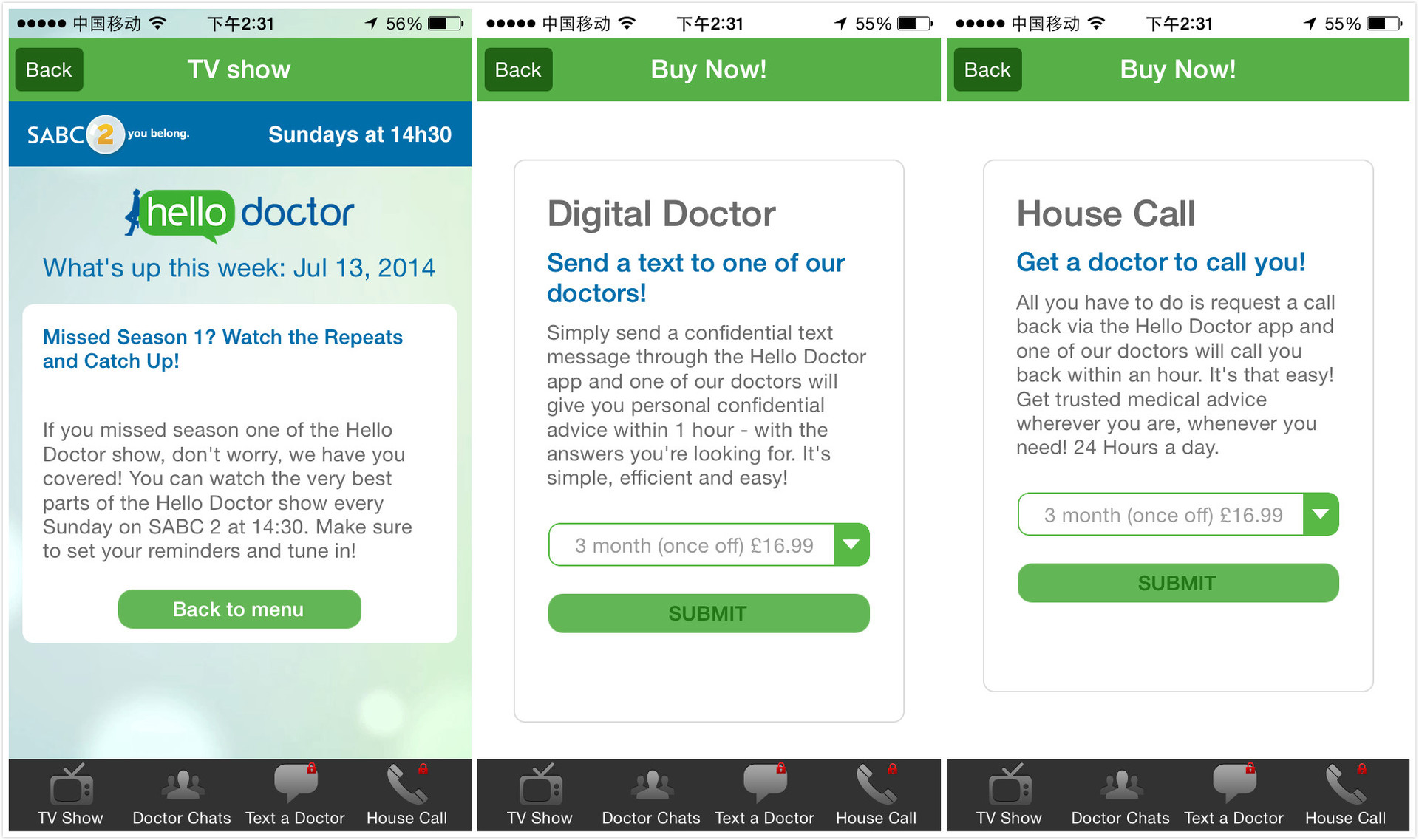Tap Back on the TV show screen
Image resolution: width=1419 pixels, height=840 pixels.
(x=49, y=69)
